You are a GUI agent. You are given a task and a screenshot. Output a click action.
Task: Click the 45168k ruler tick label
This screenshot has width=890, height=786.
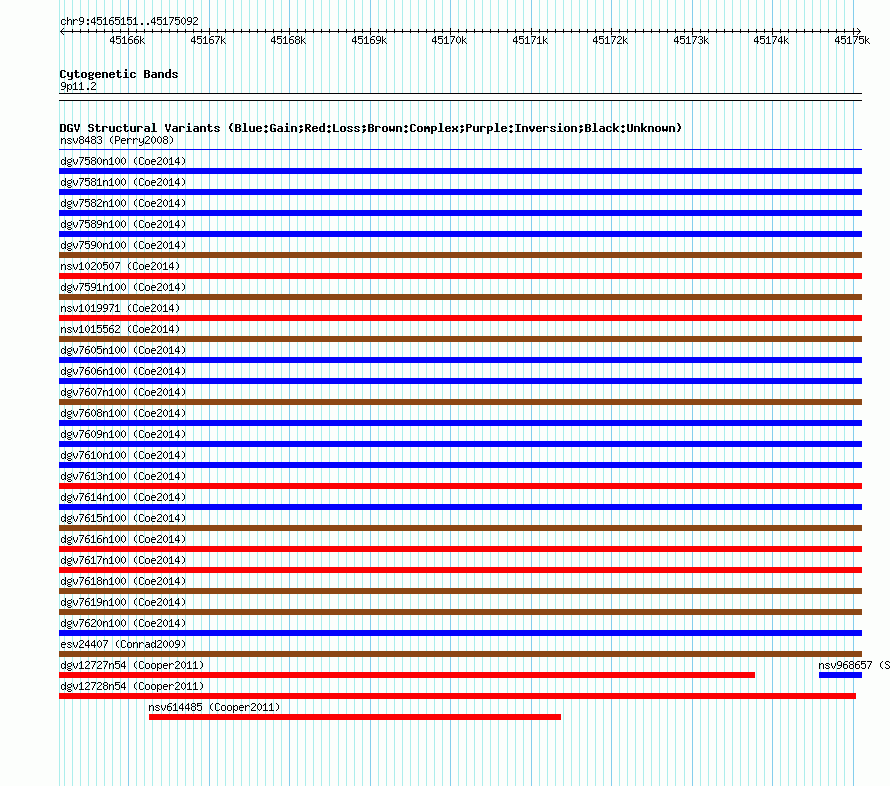pos(288,40)
